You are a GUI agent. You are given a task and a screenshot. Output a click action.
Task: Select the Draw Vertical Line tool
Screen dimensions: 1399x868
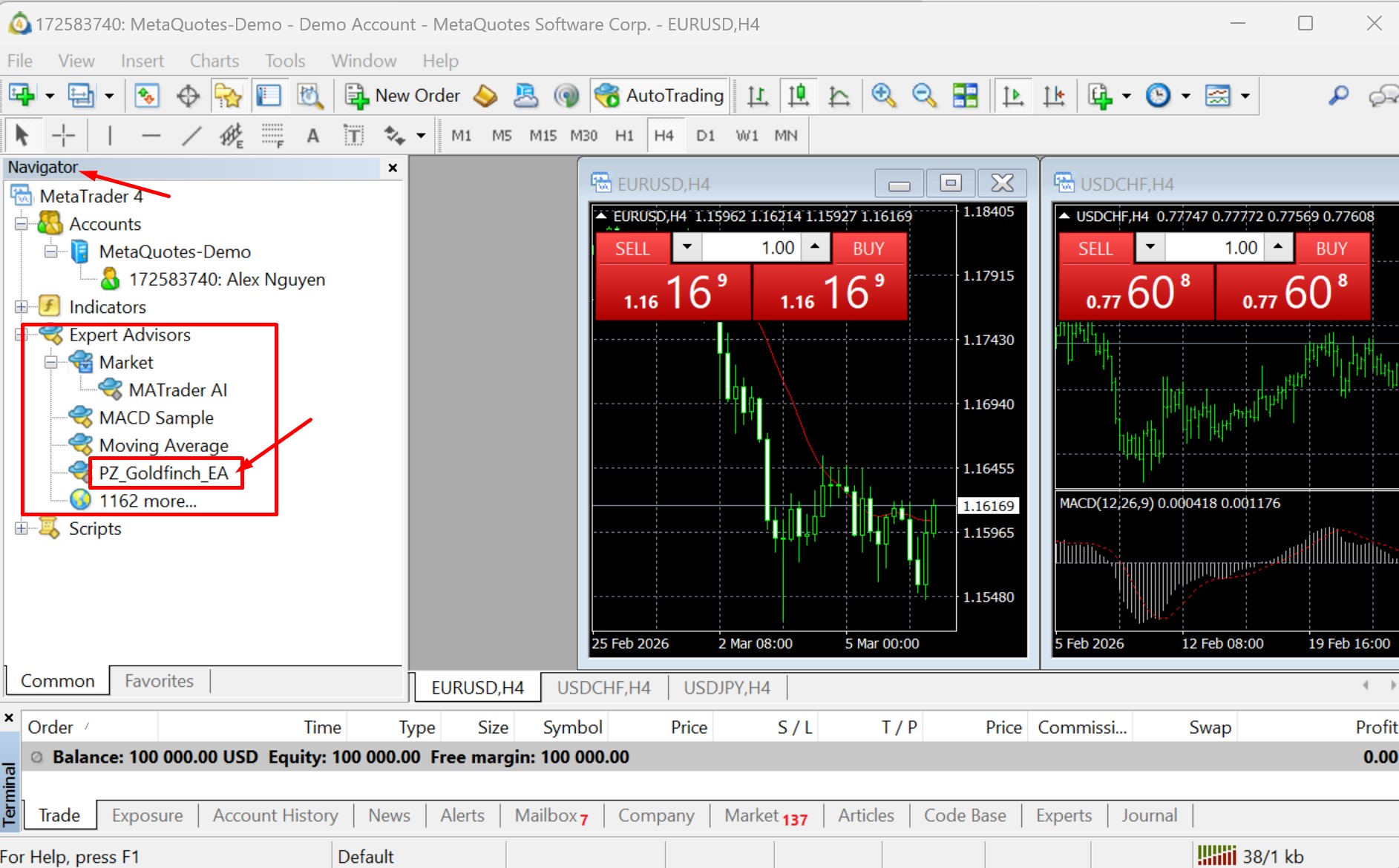coord(110,135)
